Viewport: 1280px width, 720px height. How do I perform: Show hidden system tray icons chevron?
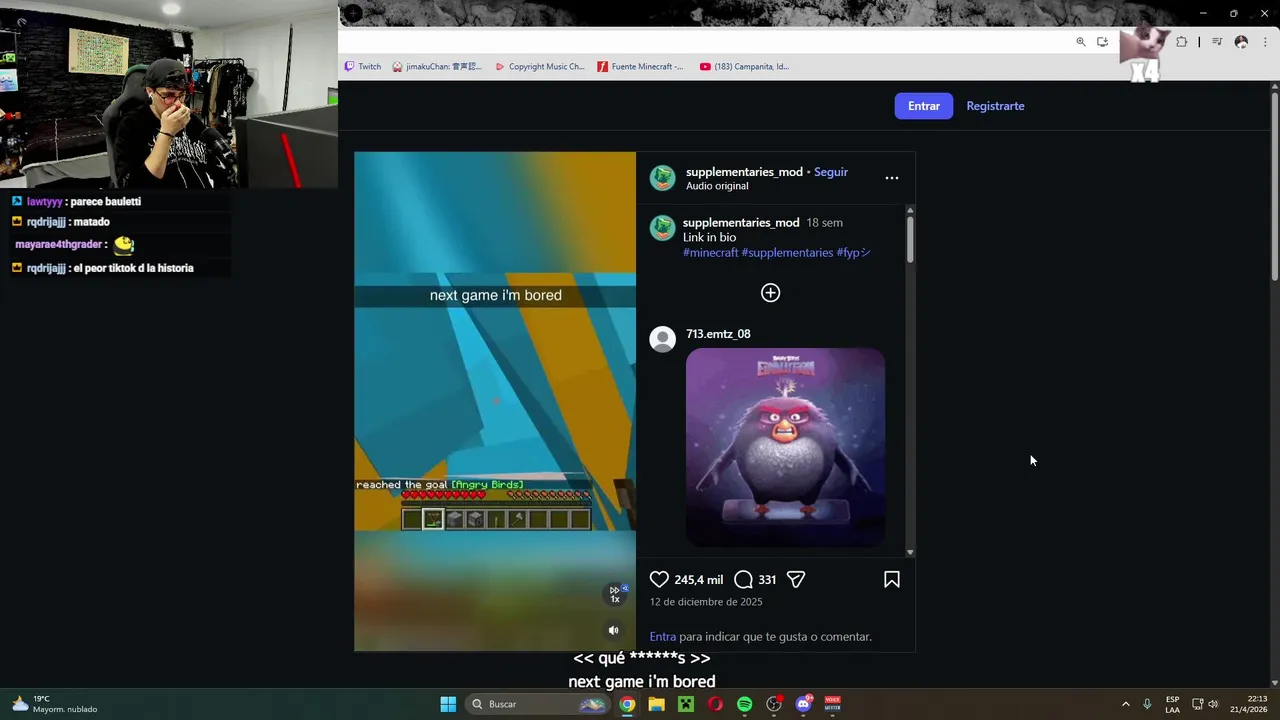pos(1125,704)
